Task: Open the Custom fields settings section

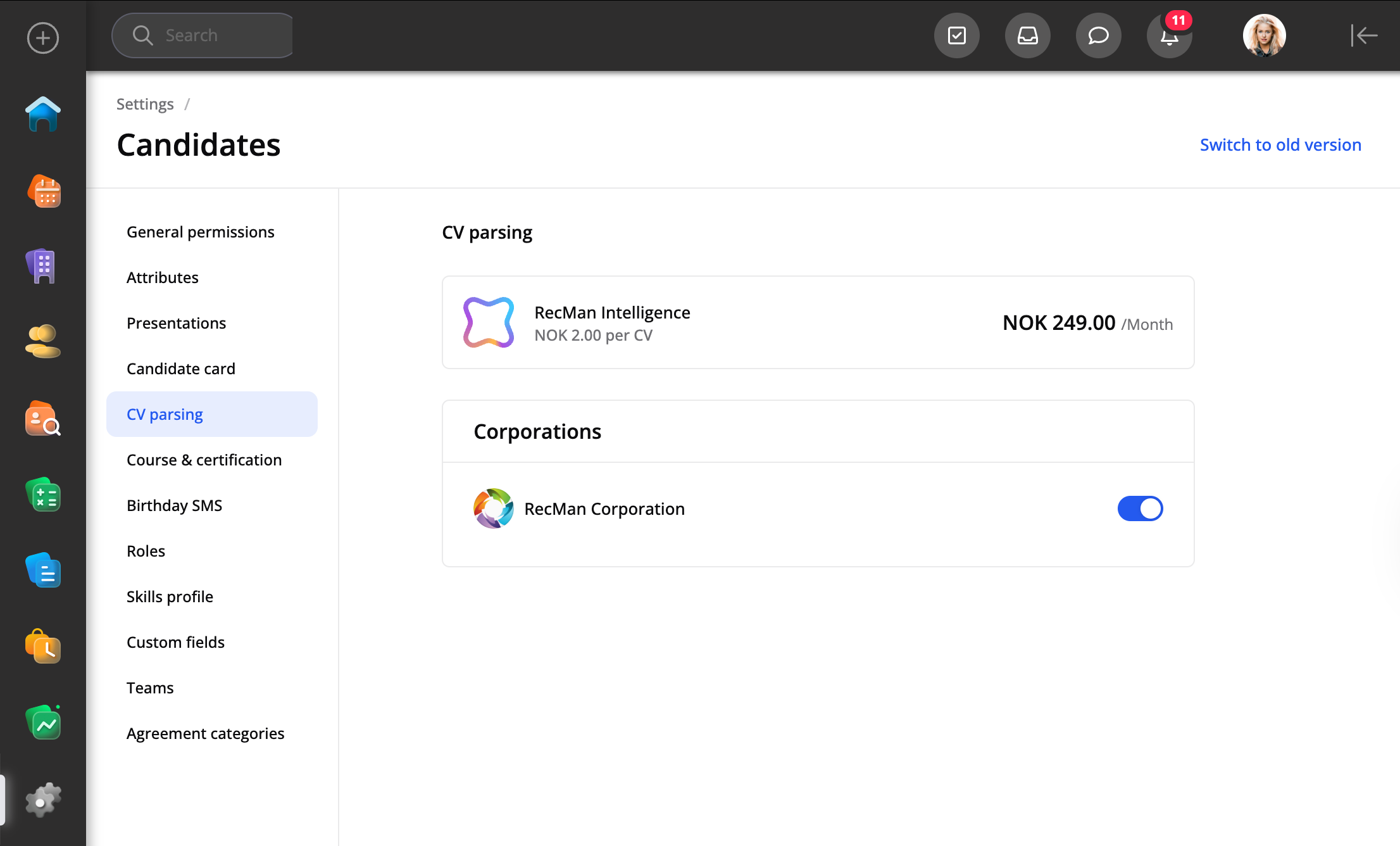Action: pos(175,642)
